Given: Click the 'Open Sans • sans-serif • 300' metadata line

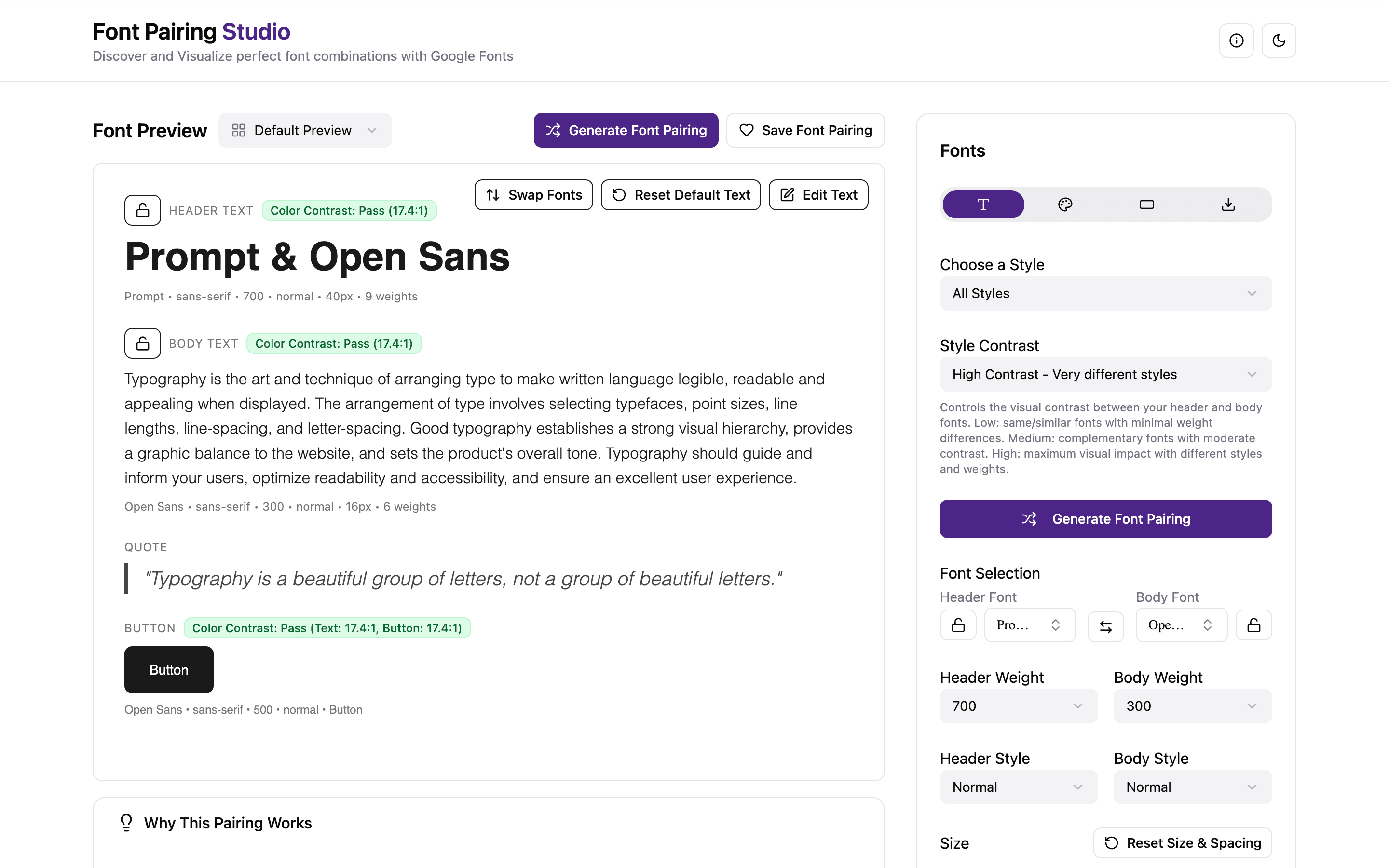Looking at the screenshot, I should (280, 507).
